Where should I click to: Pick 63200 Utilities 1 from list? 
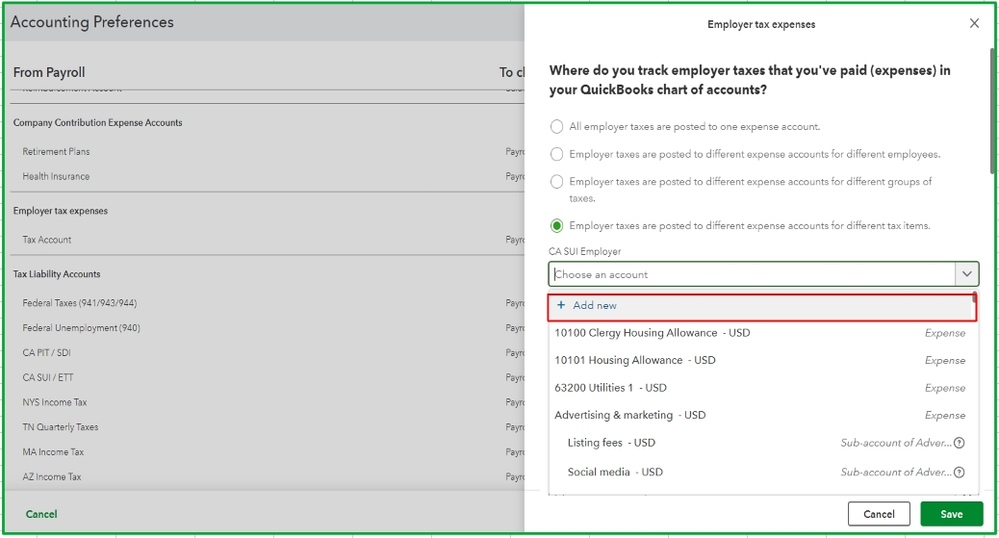pyautogui.click(x=610, y=388)
